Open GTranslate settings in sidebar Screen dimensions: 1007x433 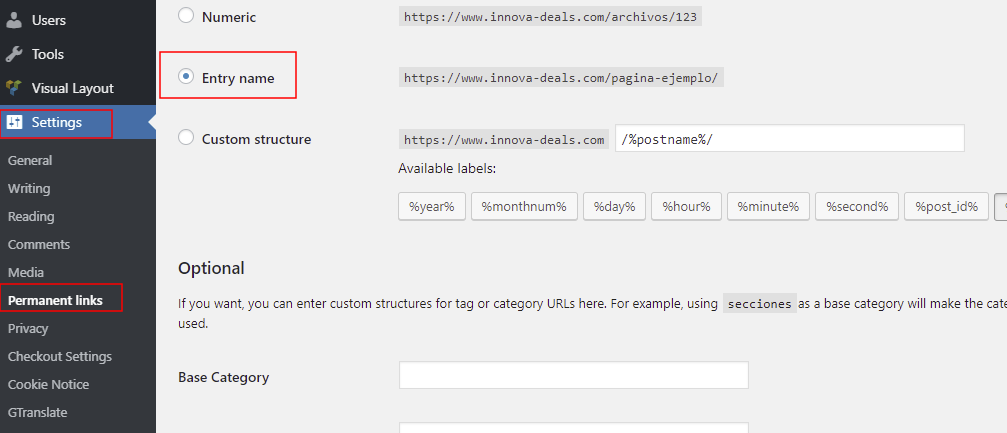(x=37, y=412)
